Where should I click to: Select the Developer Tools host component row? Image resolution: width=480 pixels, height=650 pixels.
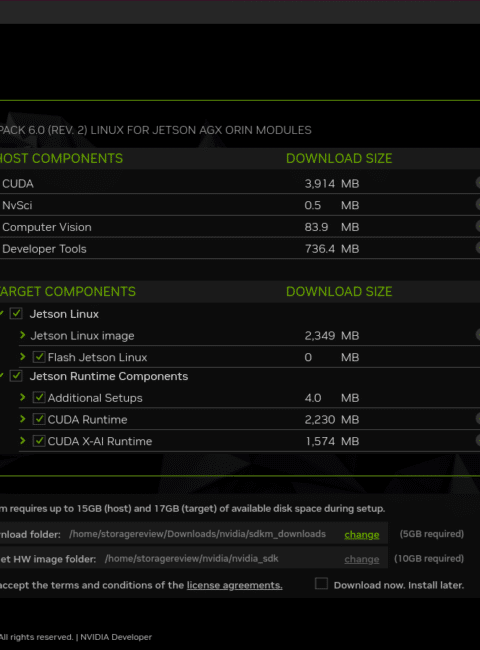240,248
